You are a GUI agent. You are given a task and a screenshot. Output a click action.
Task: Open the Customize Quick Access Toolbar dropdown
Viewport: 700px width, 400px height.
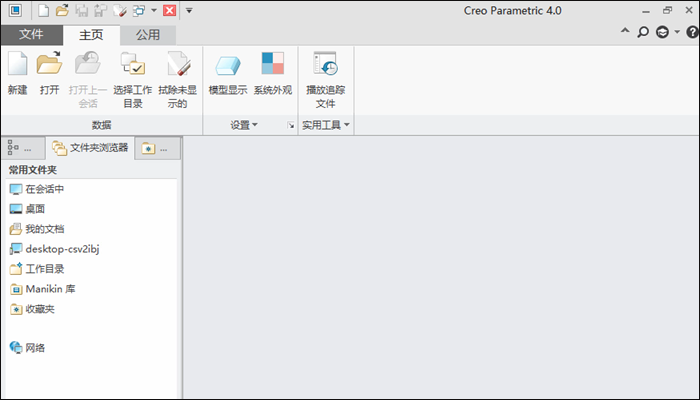pyautogui.click(x=189, y=10)
